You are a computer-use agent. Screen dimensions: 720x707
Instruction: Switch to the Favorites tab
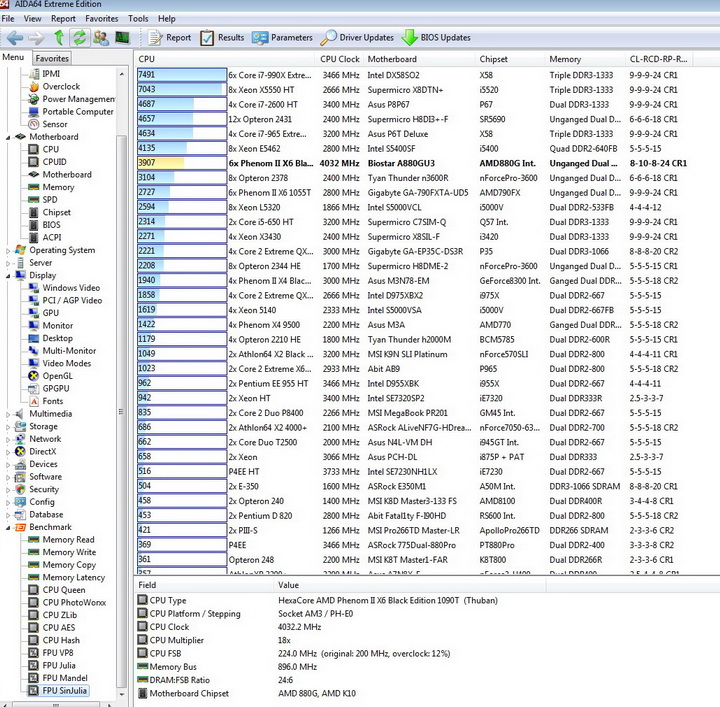[x=52, y=58]
